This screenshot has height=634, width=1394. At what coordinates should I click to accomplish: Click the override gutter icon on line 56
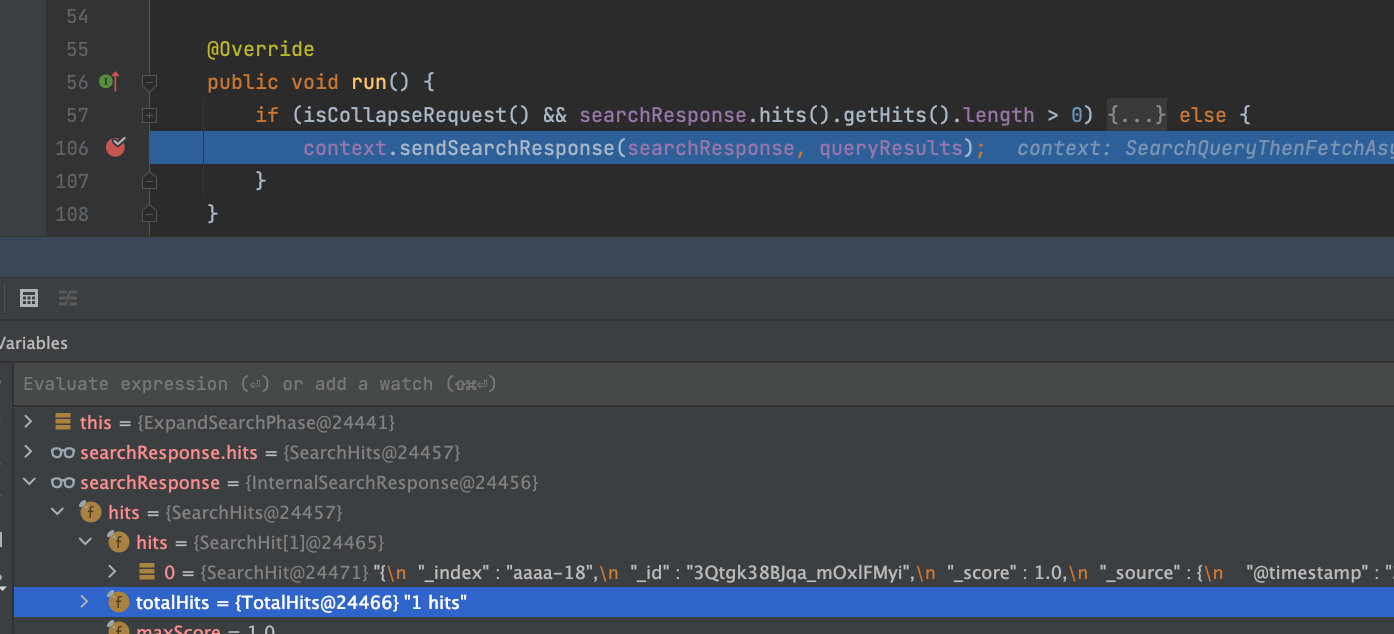110,82
